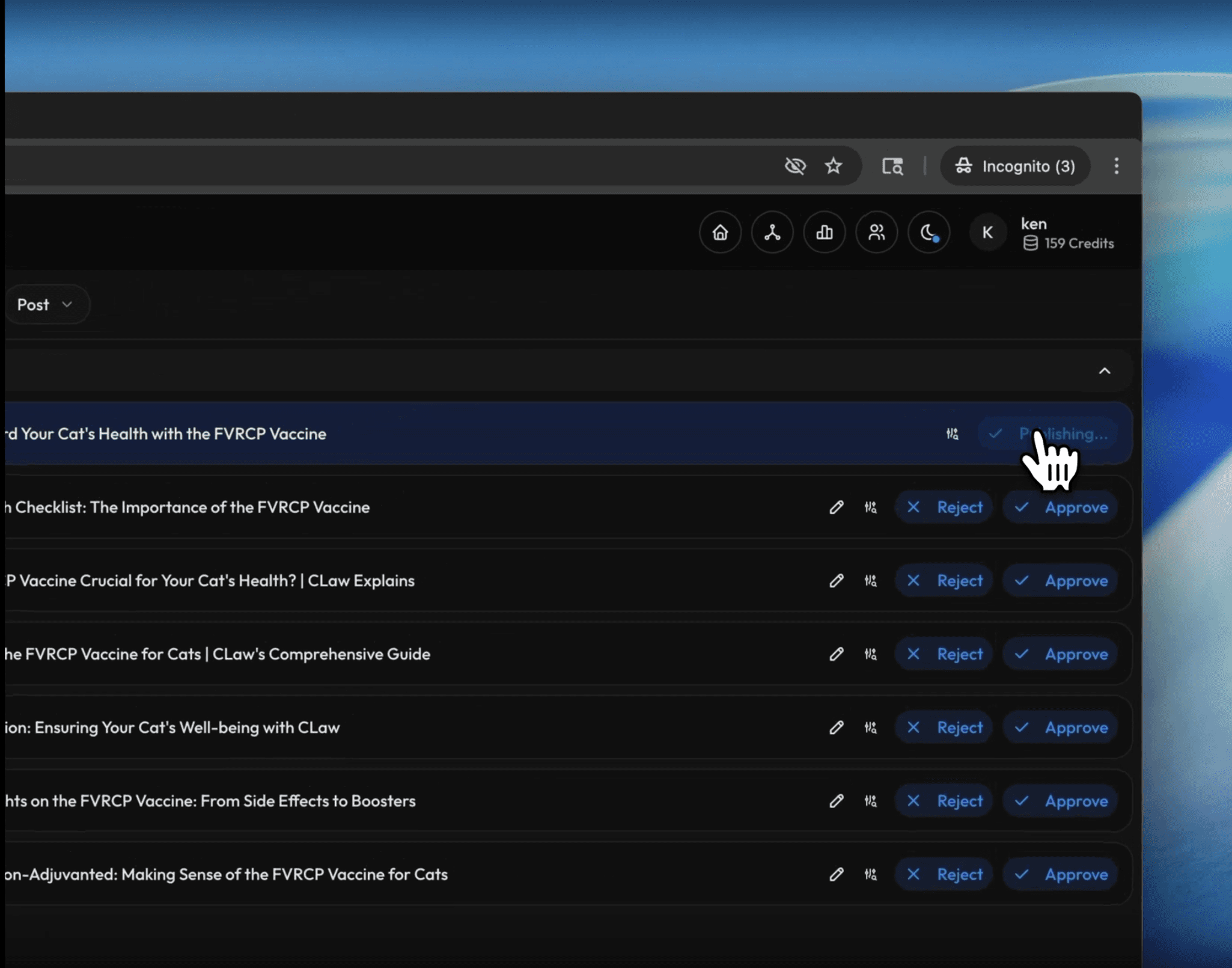Open post title Ensuring Your Cat's Well-being with CLaw
This screenshot has height=968, width=1232.
(x=172, y=728)
